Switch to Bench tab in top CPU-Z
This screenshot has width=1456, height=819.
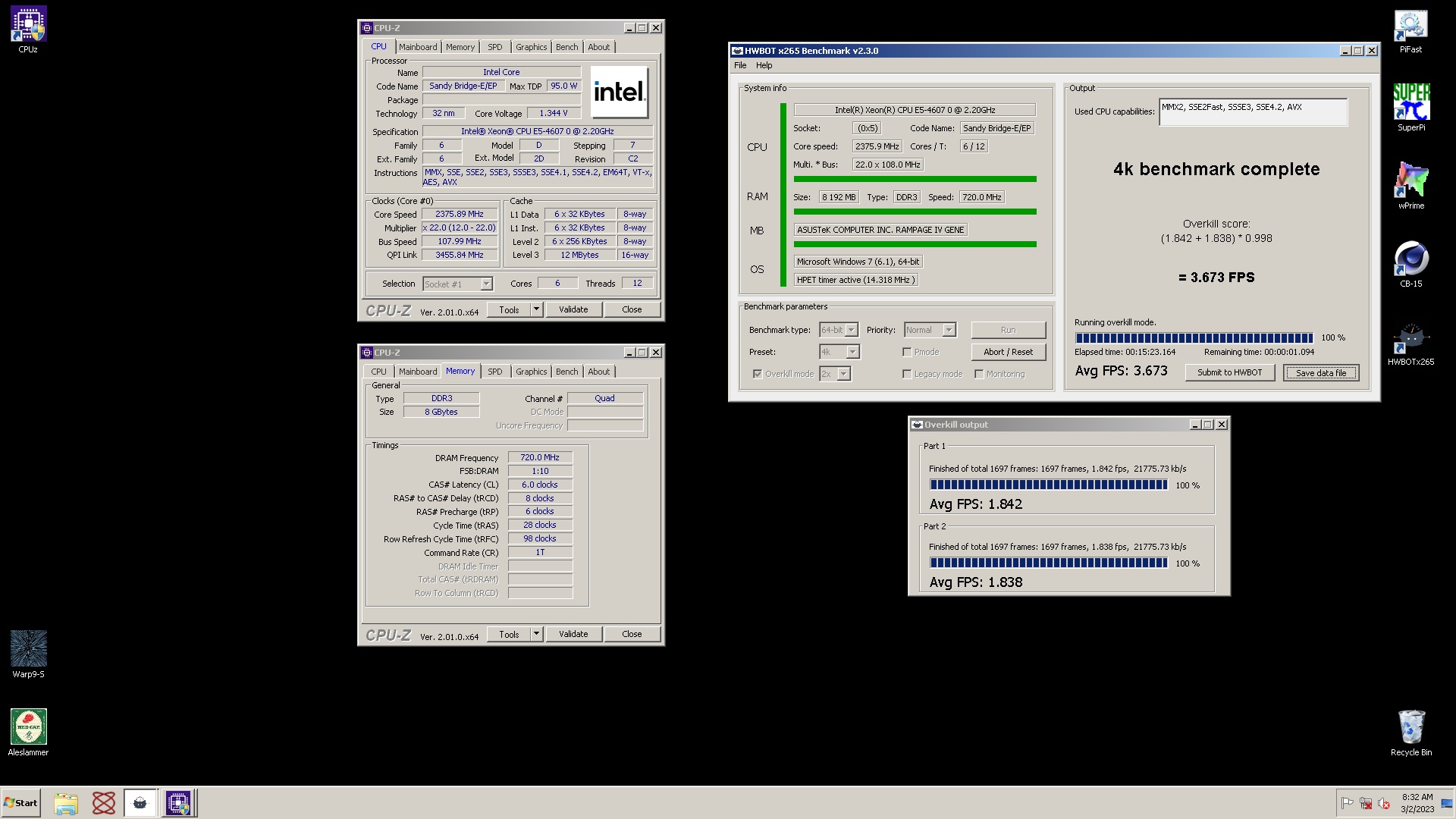coord(566,47)
